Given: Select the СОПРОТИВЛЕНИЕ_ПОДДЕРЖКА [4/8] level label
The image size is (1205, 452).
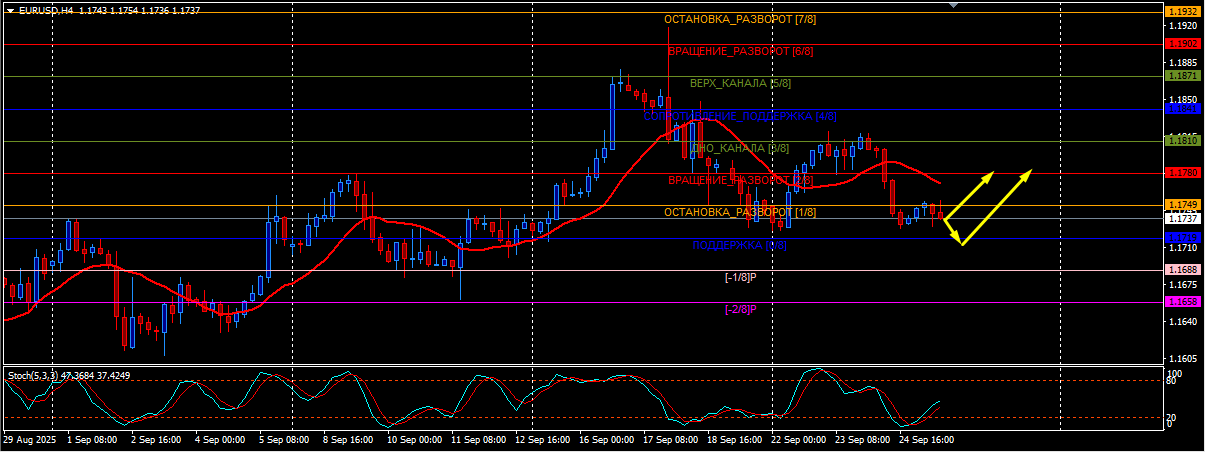Looking at the screenshot, I should point(740,116).
